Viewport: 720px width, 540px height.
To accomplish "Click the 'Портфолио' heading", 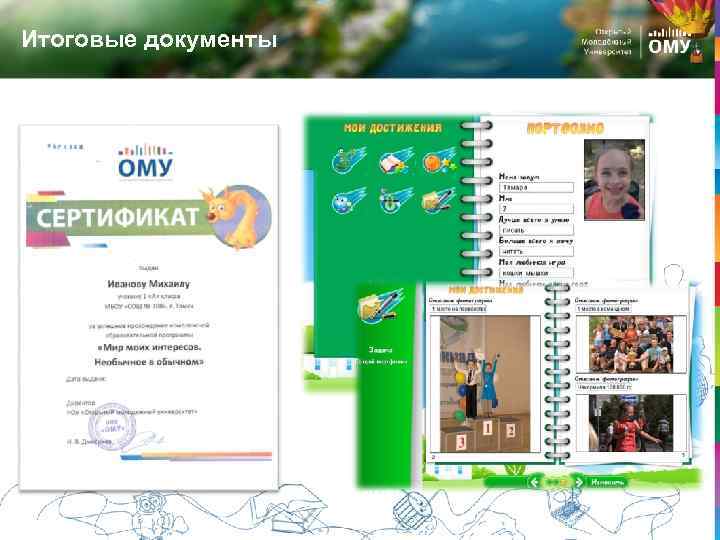I will click(565, 129).
